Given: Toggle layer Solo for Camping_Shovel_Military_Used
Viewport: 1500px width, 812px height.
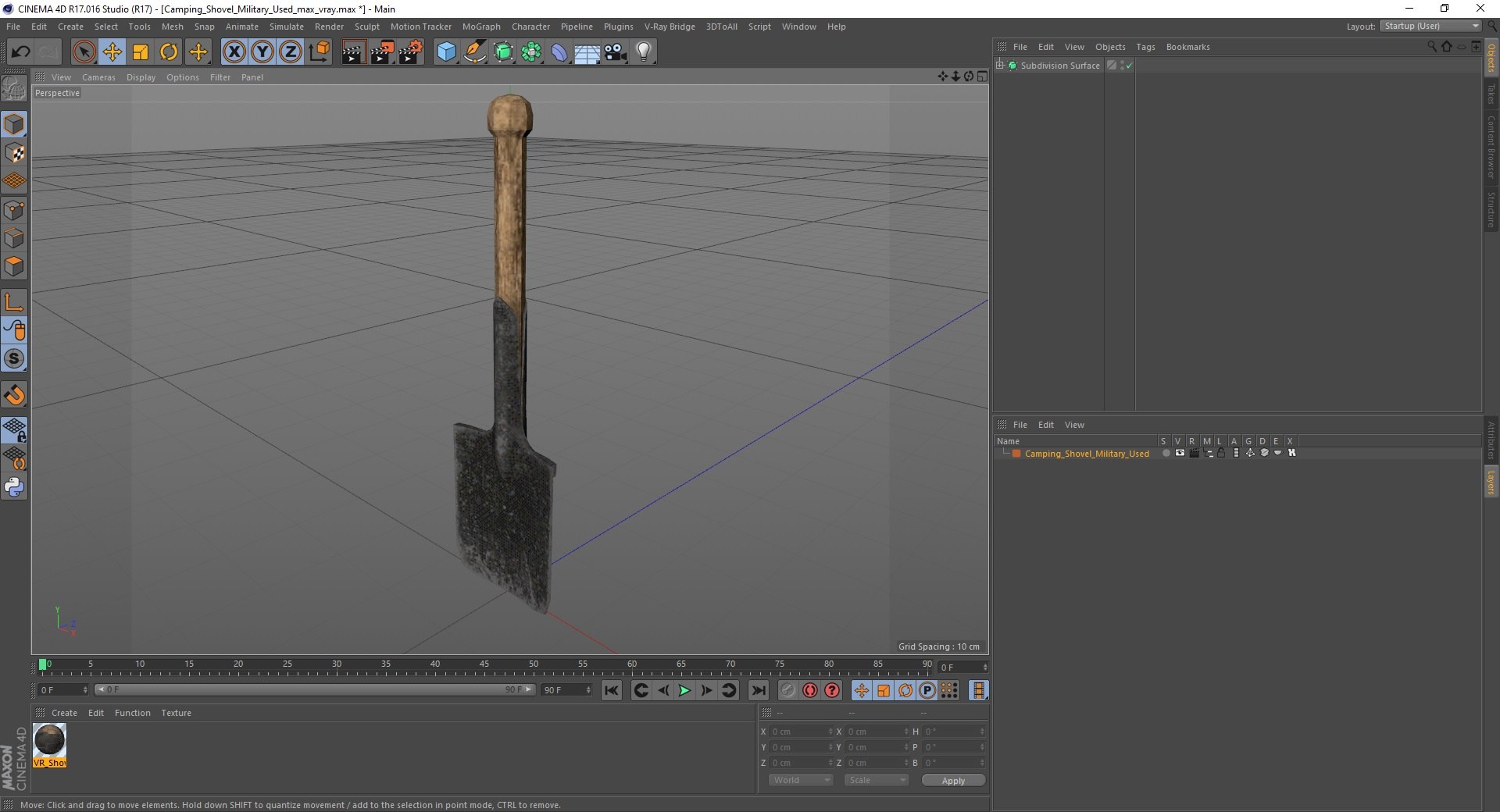Looking at the screenshot, I should click(1166, 453).
